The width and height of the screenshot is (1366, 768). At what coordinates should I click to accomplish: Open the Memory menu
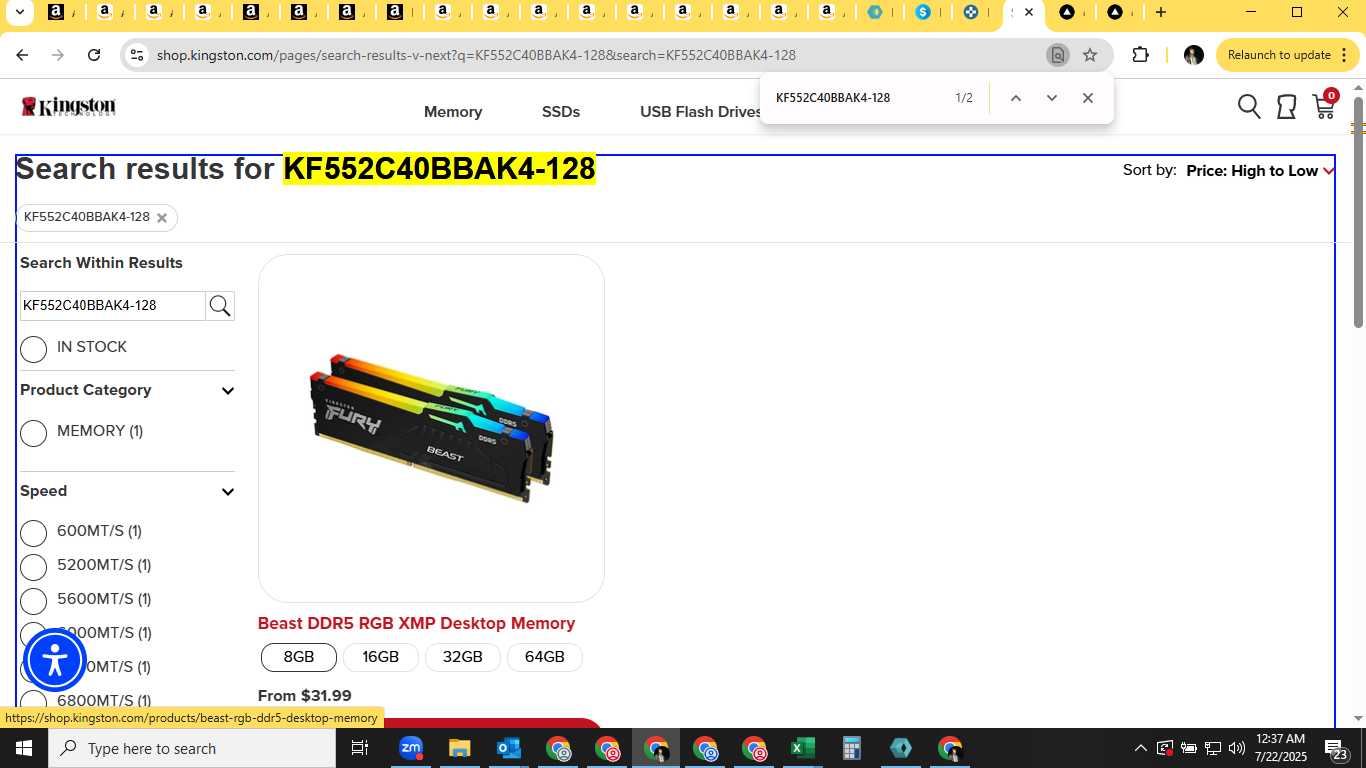click(x=453, y=112)
